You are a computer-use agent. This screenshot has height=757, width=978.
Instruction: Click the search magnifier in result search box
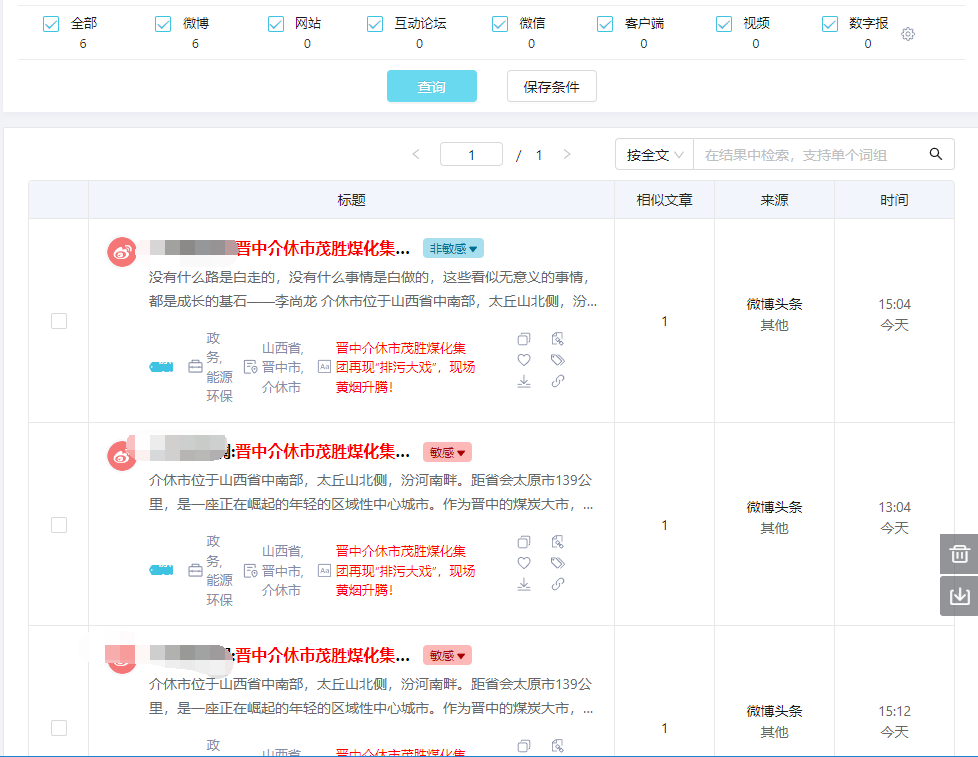pyautogui.click(x=936, y=154)
